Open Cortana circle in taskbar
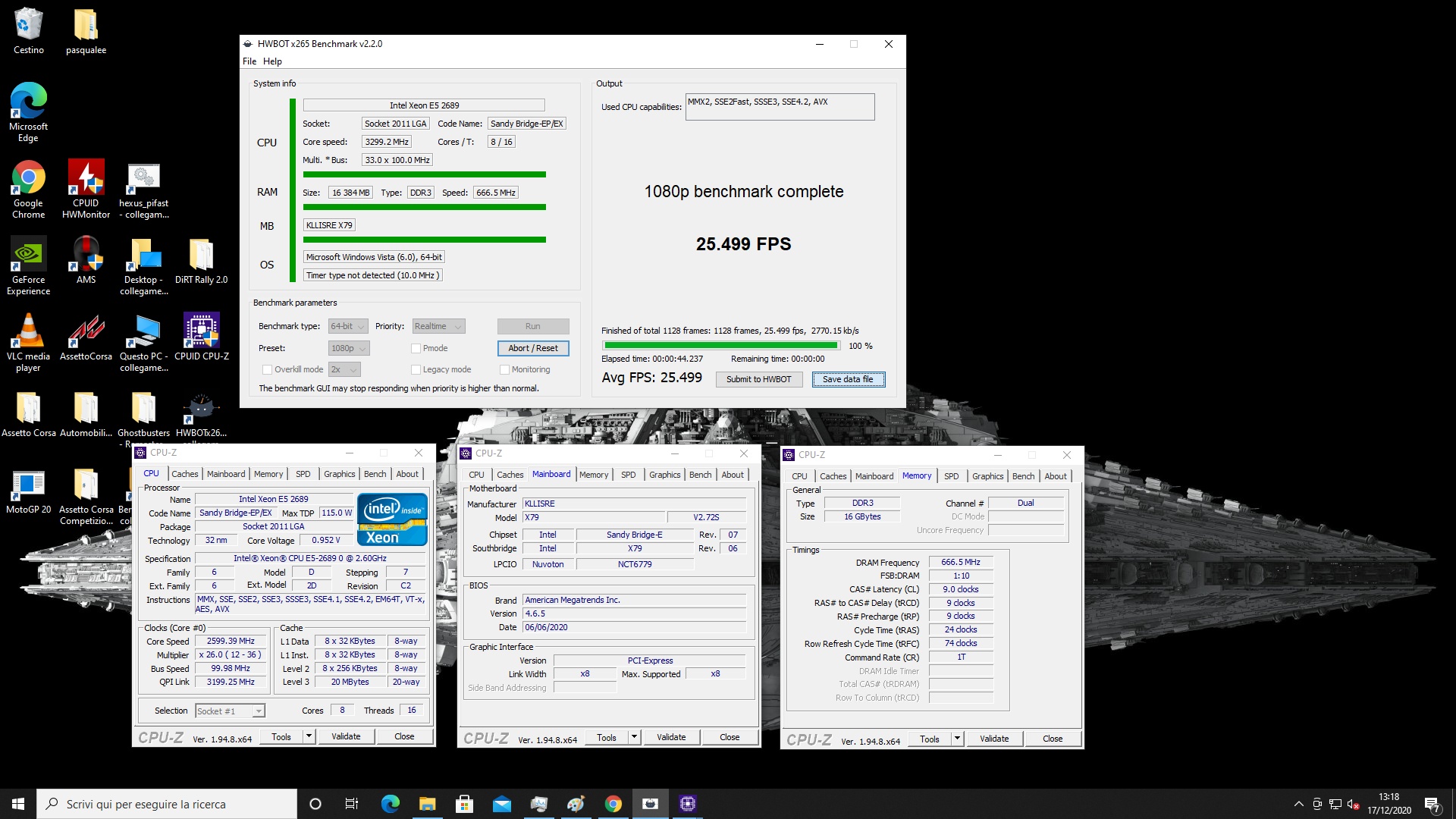Viewport: 1456px width, 819px height. 315,804
